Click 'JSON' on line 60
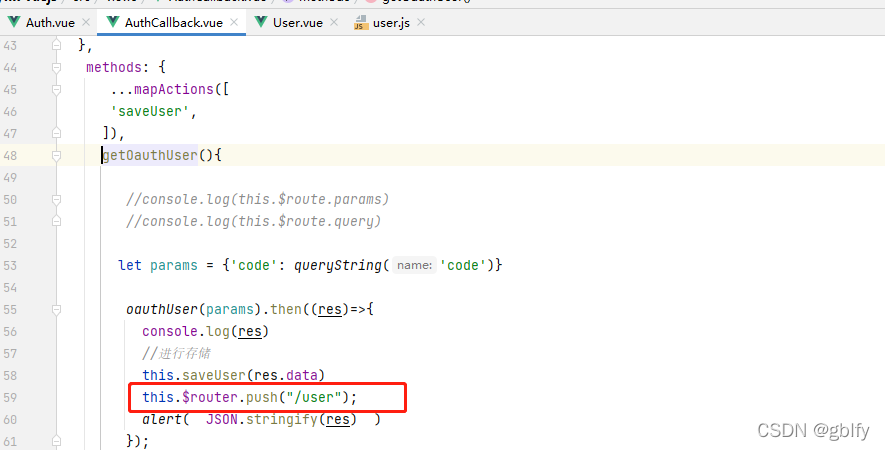The width and height of the screenshot is (885, 450). click(x=222, y=420)
